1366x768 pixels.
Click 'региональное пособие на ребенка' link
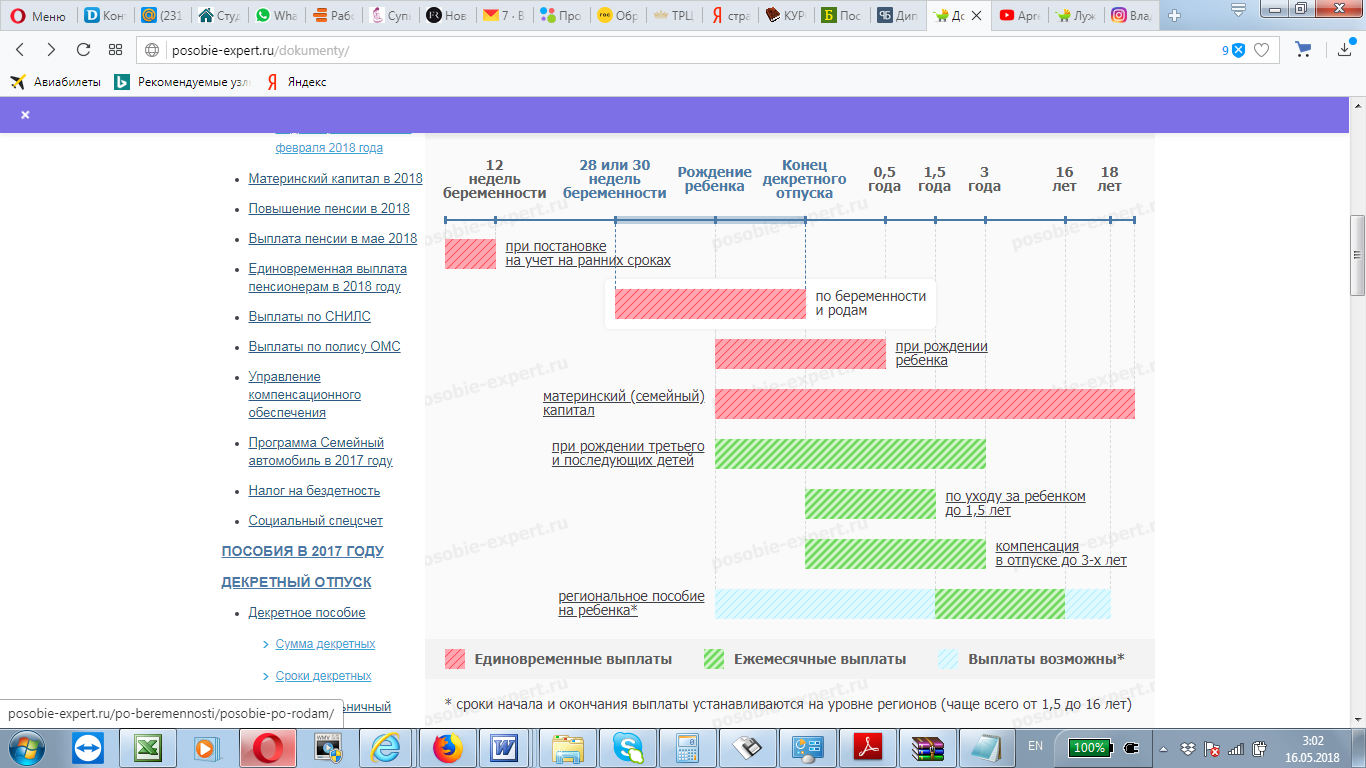pyautogui.click(x=631, y=603)
